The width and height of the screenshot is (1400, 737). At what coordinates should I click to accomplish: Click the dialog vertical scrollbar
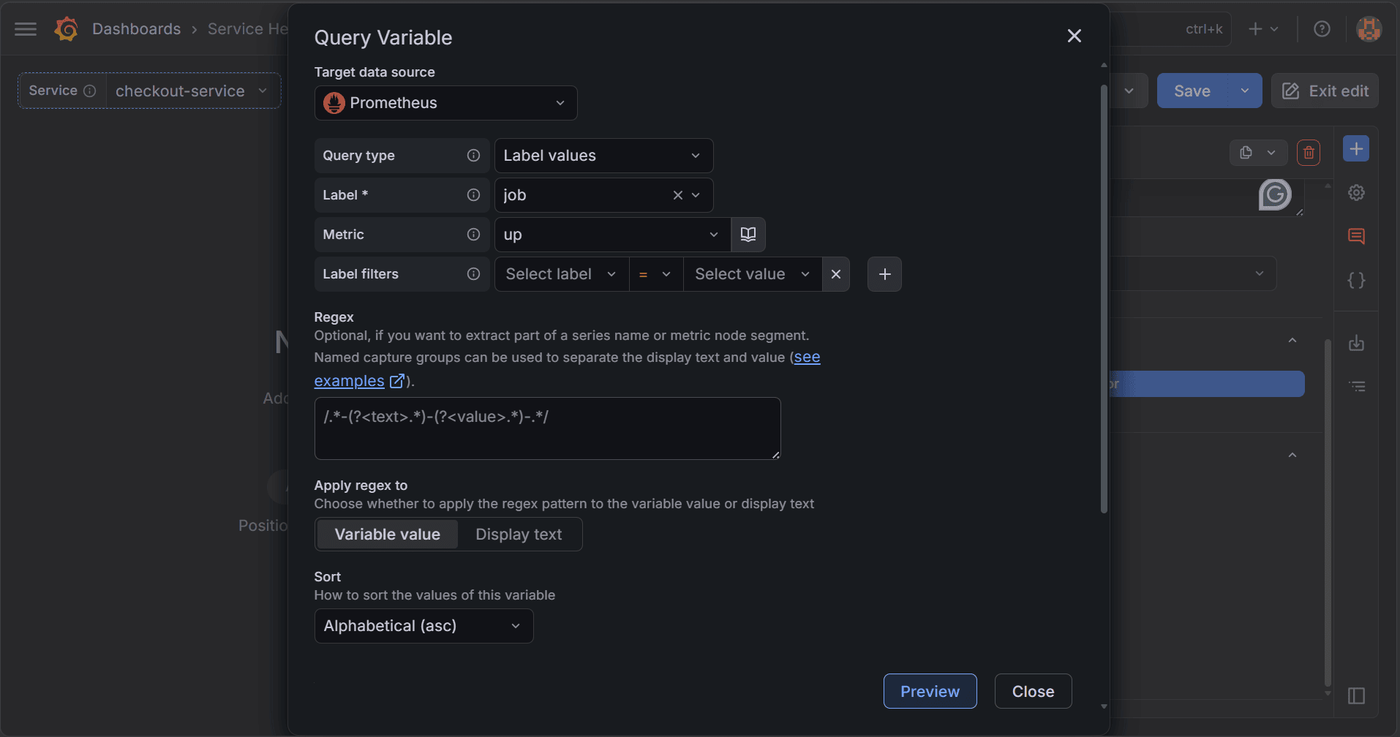click(1104, 300)
